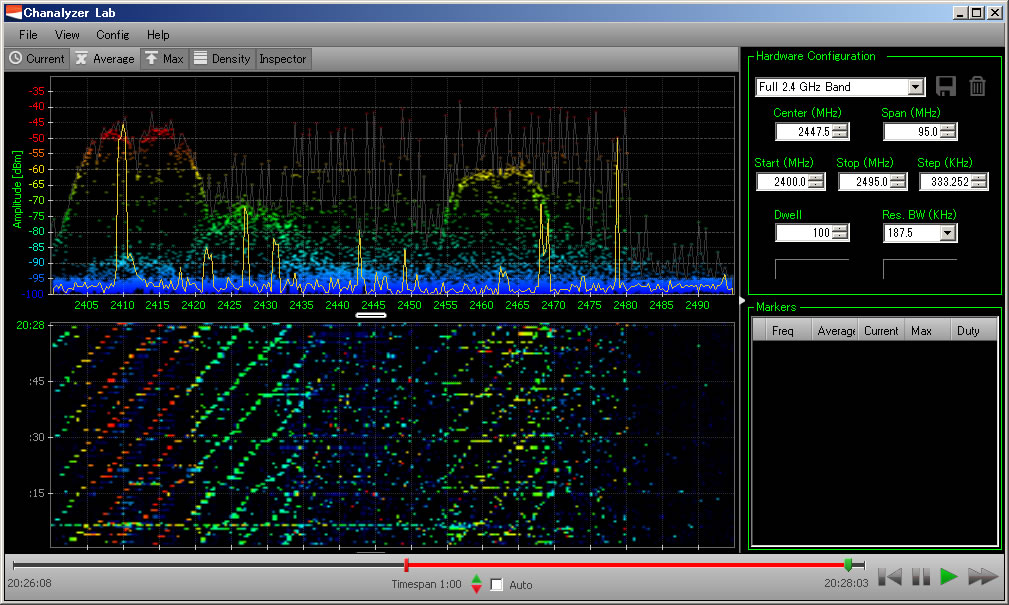Skip to beginning of recording
The image size is (1009, 605).
pyautogui.click(x=890, y=577)
